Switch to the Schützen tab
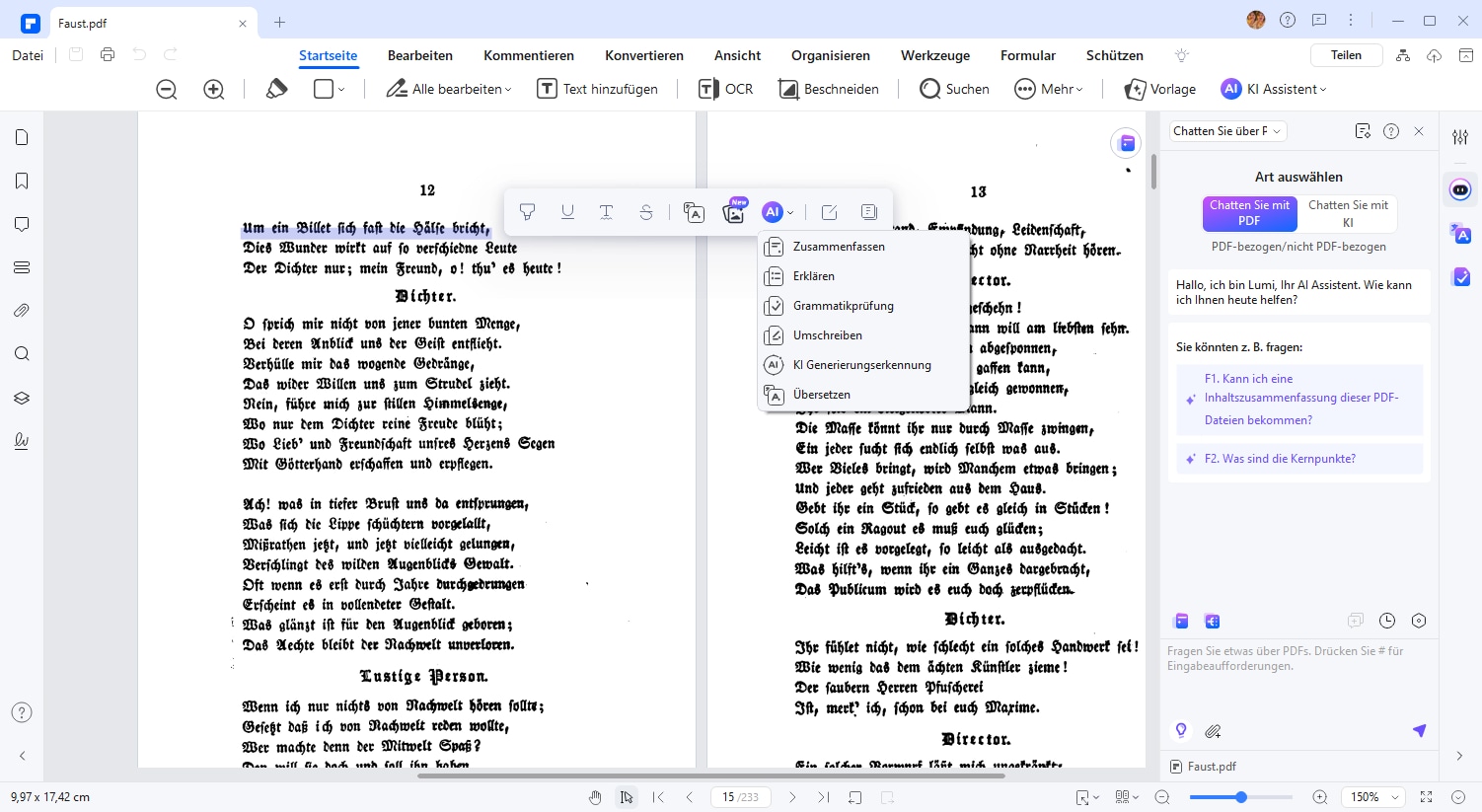The image size is (1482, 812). (1115, 55)
